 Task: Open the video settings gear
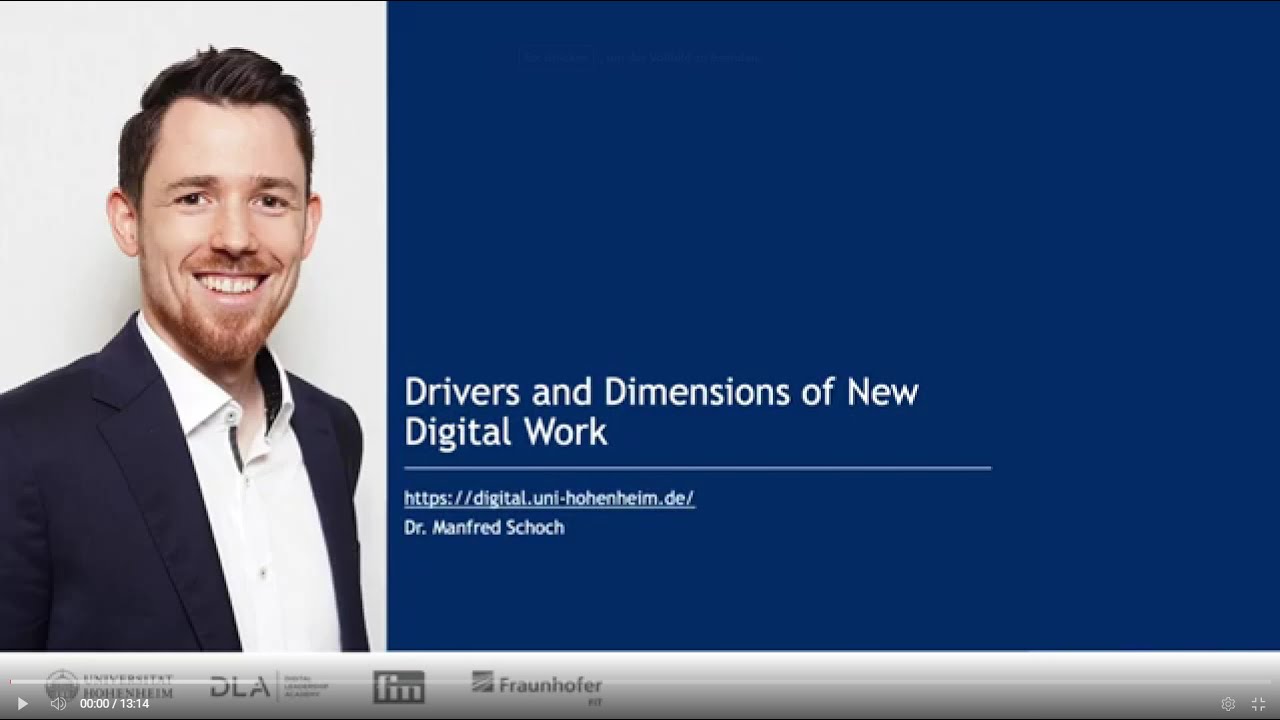point(1228,704)
